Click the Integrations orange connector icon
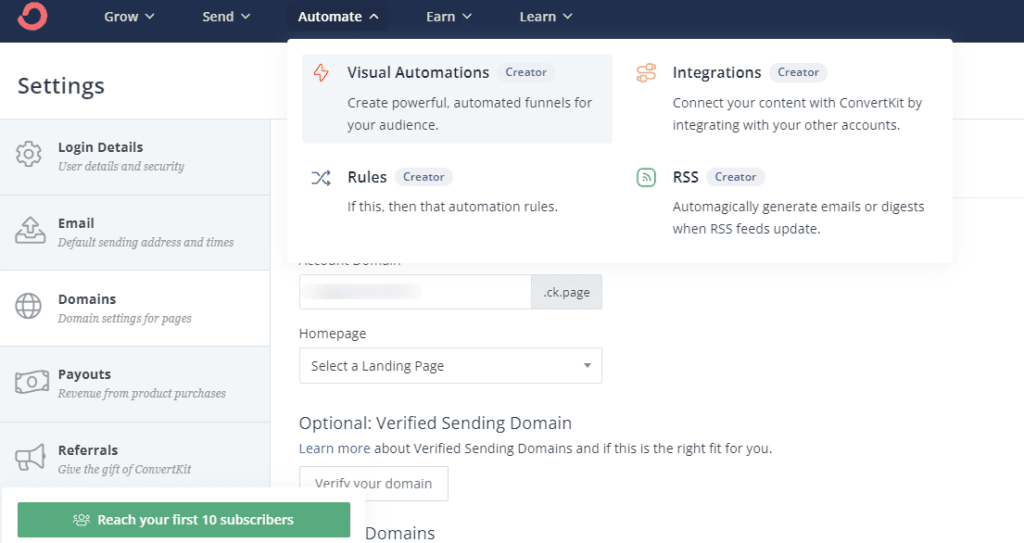 pos(646,73)
